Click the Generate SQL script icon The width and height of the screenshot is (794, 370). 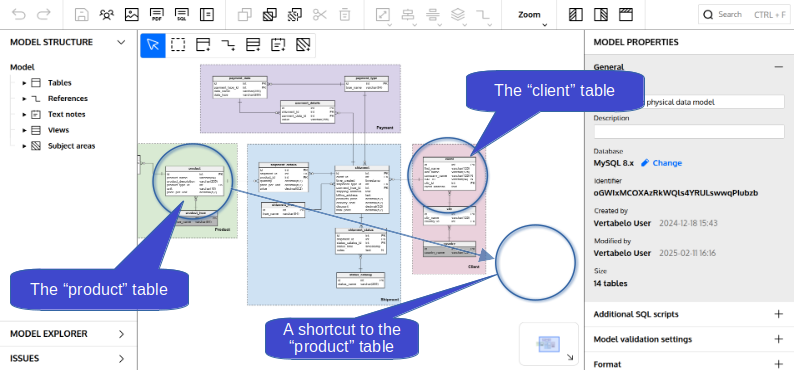pos(181,15)
